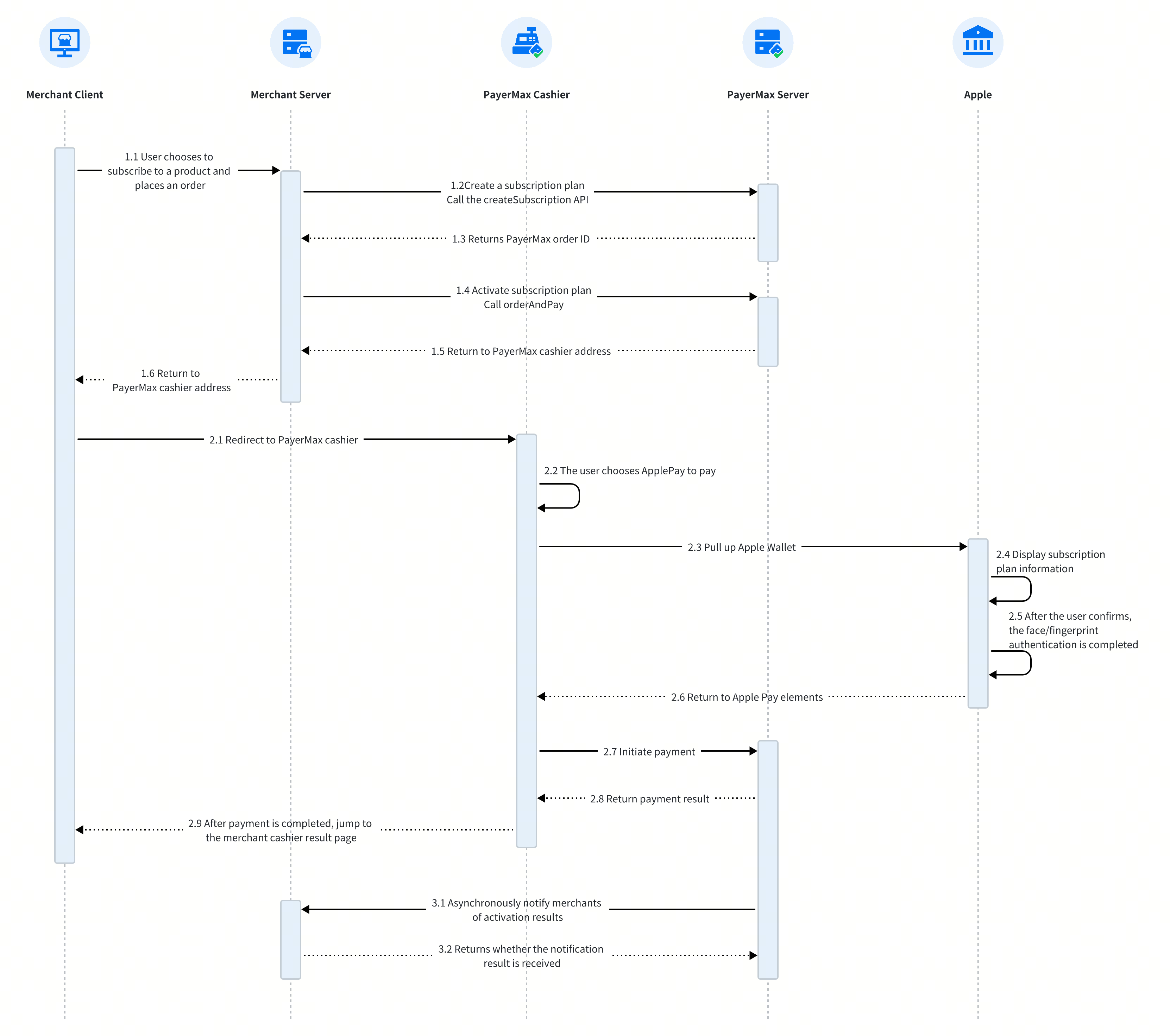Click the tall lower PayerMax Server activation bar
1170x1036 pixels.
pyautogui.click(x=768, y=860)
